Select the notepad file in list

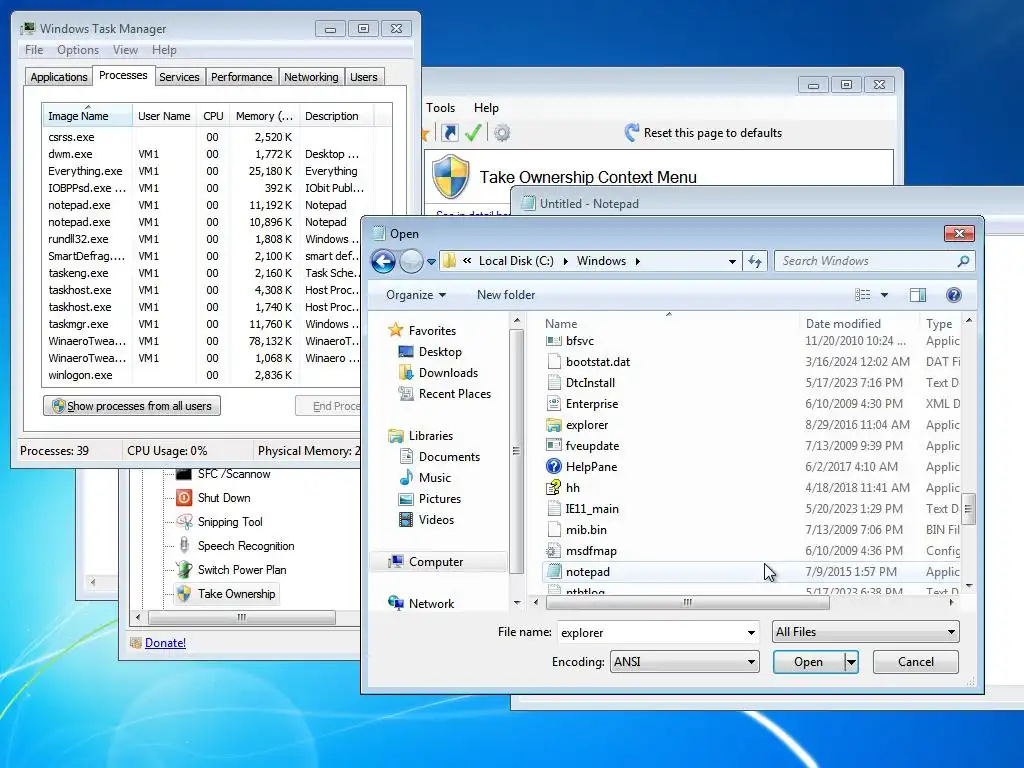588,572
